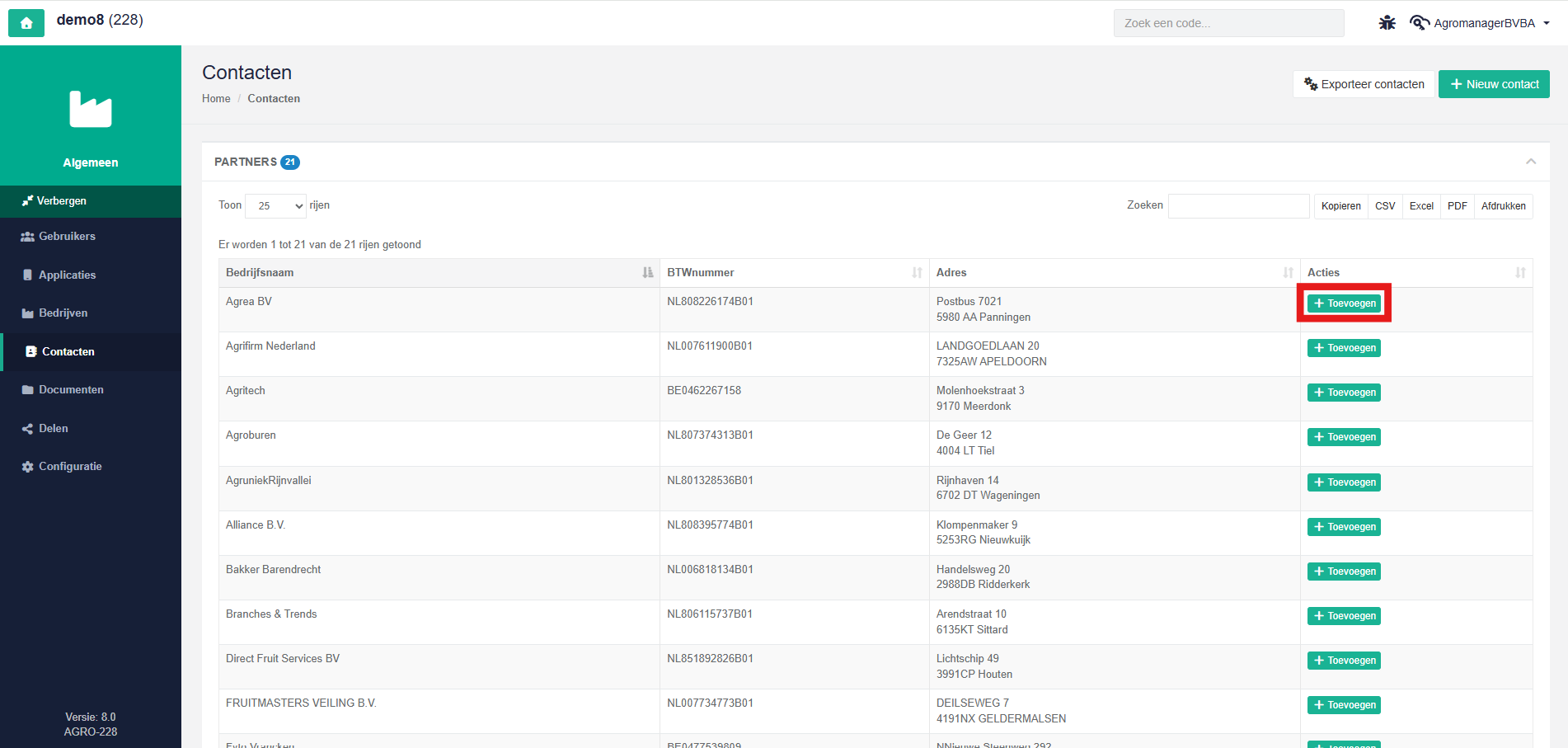The height and width of the screenshot is (748, 1568).
Task: Click the eye icon next to AgromanagerBVBA
Action: click(1420, 23)
